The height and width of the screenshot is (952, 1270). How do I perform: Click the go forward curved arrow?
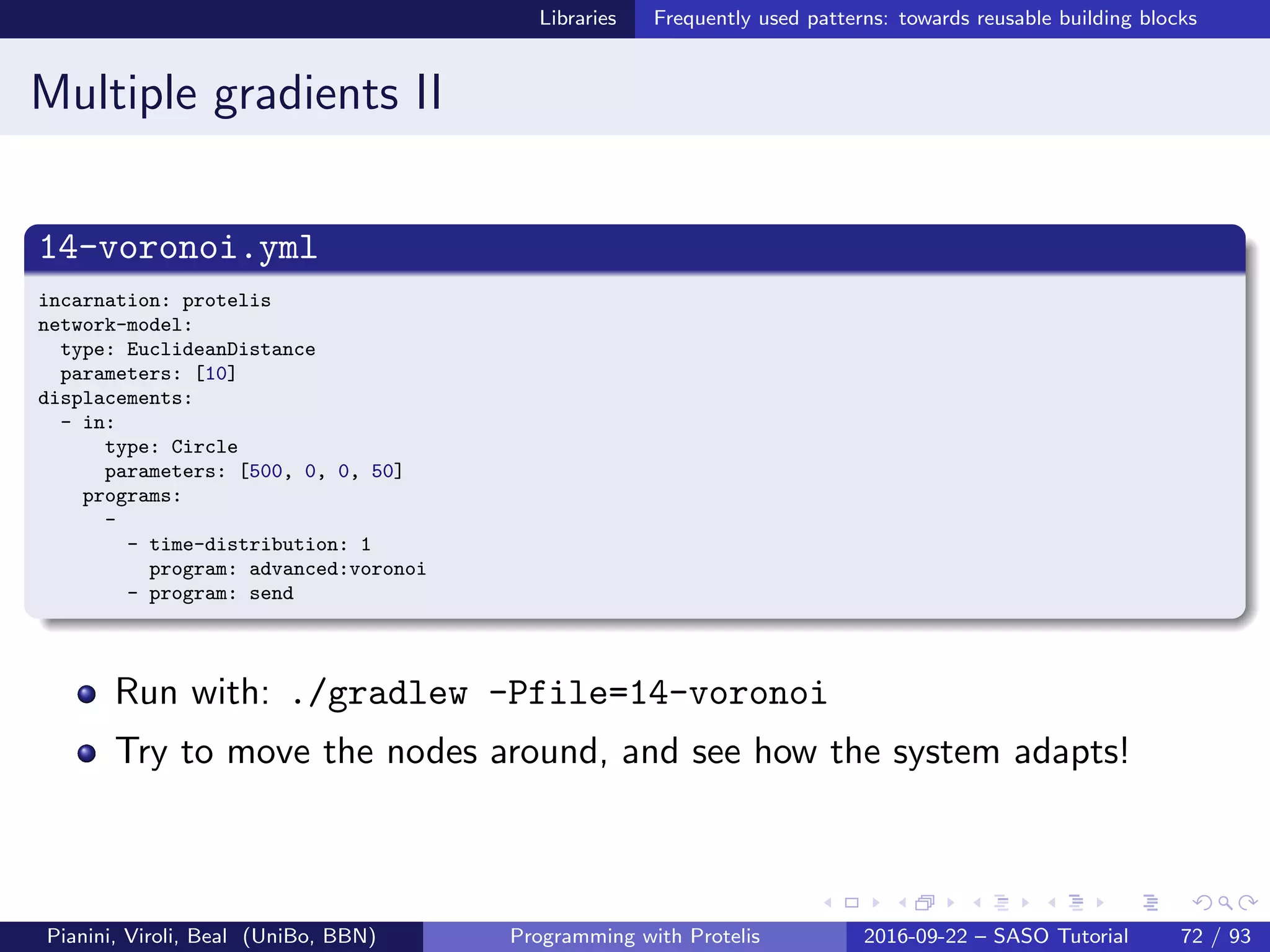coord(1248,903)
